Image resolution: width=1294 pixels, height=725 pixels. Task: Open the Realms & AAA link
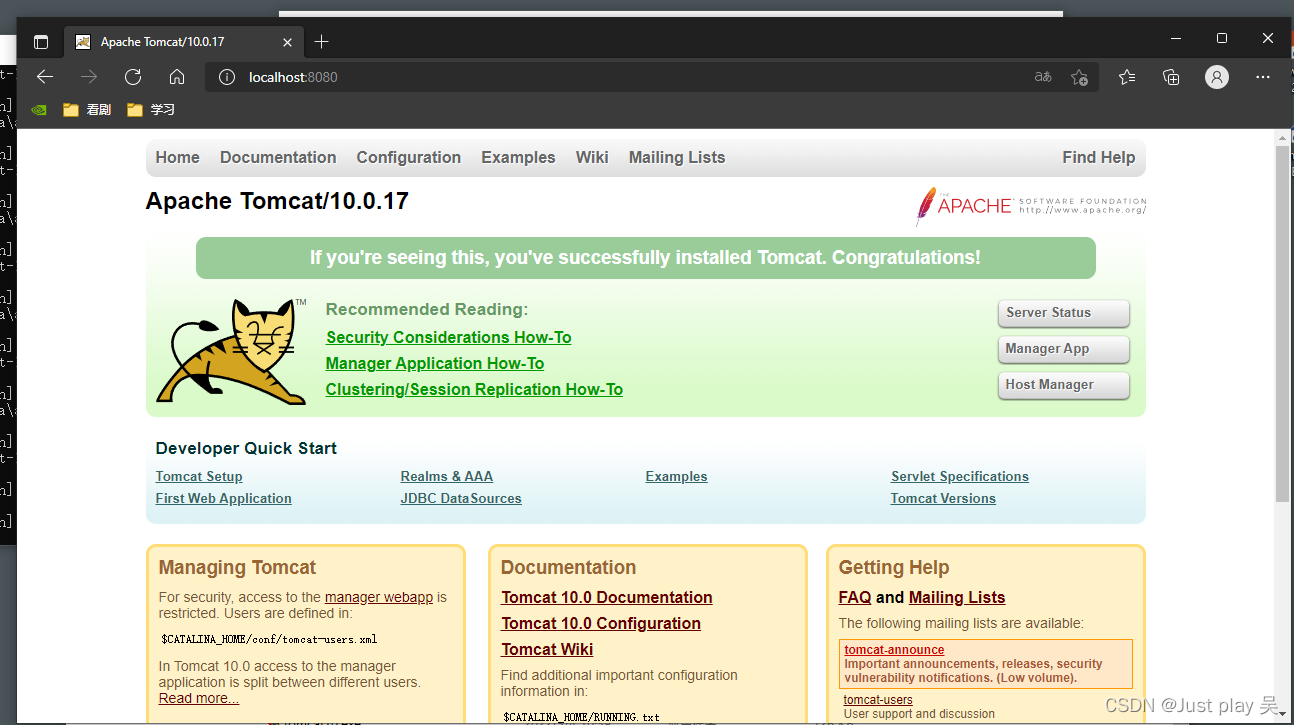447,477
